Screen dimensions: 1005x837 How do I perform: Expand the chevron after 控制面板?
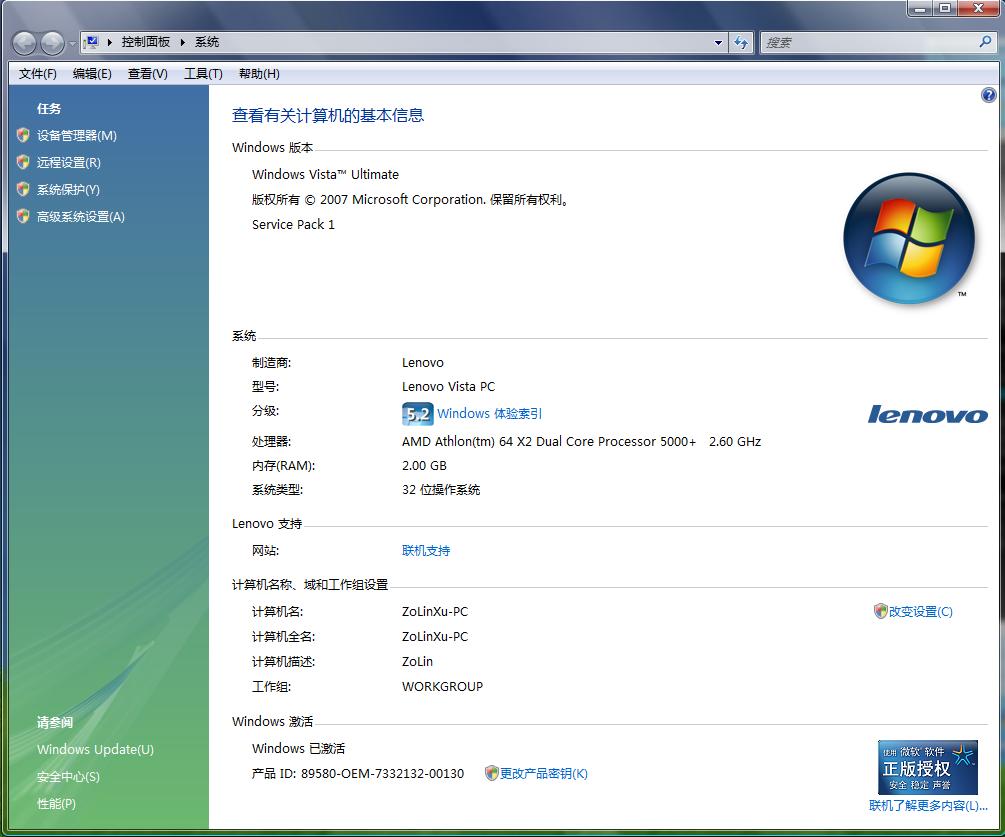pyautogui.click(x=183, y=42)
